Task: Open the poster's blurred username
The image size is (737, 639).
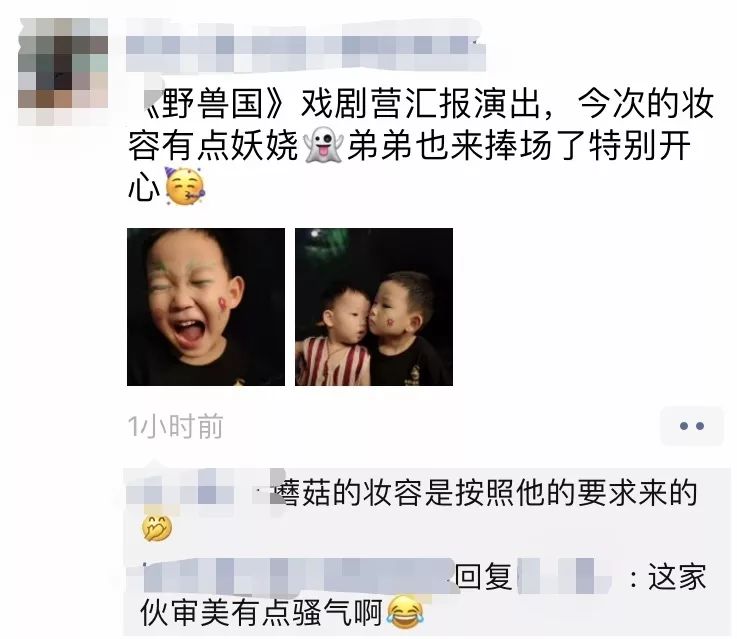Action: click(306, 46)
